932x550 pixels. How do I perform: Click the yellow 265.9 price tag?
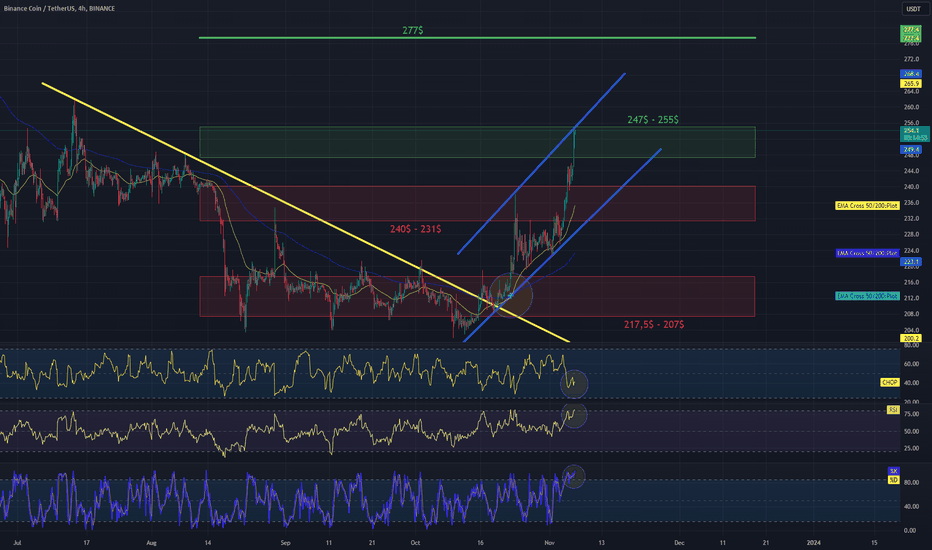point(911,84)
